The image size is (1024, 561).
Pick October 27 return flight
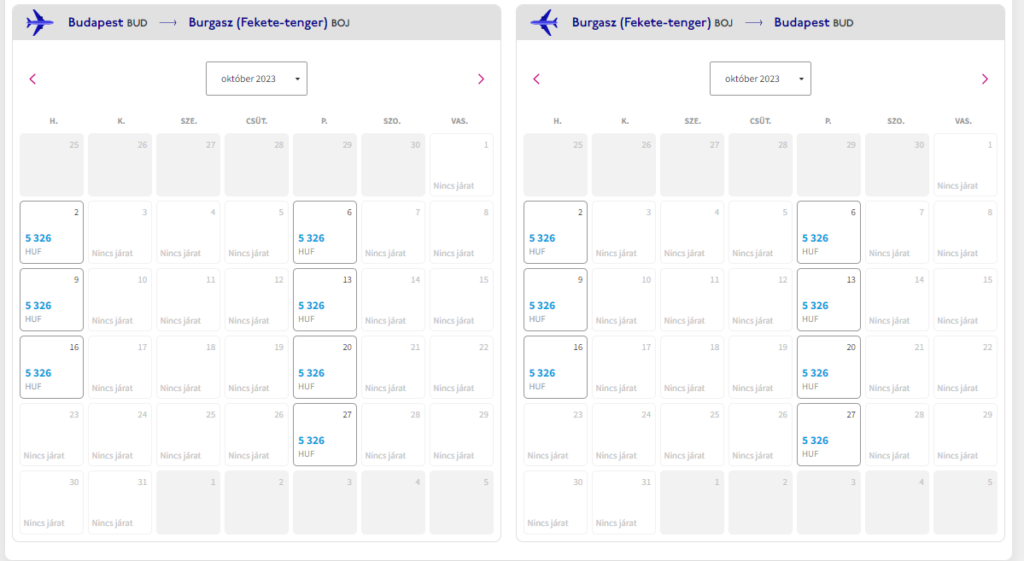[x=829, y=434]
